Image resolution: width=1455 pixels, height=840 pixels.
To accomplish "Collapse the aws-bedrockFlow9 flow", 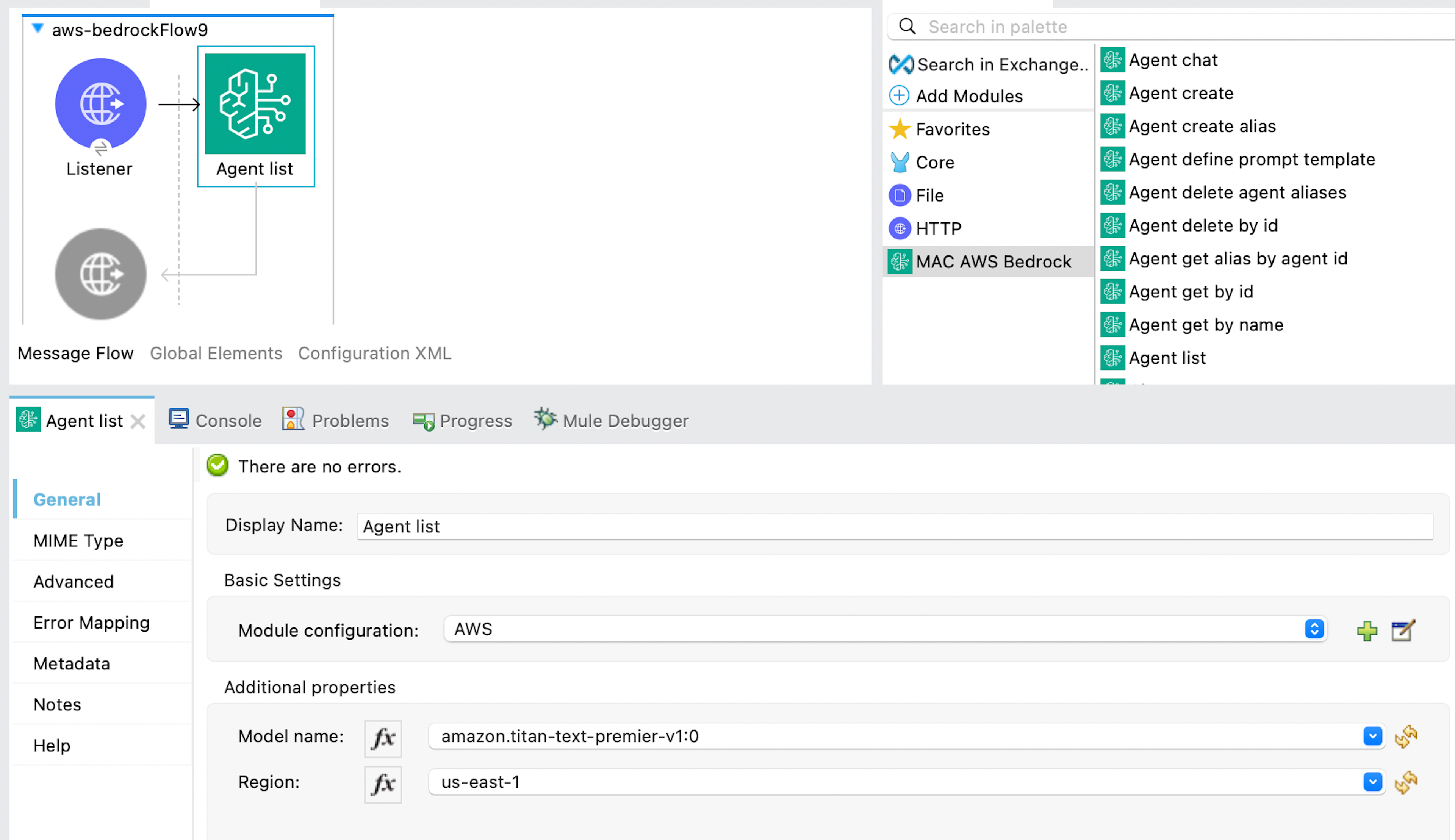I will [38, 28].
